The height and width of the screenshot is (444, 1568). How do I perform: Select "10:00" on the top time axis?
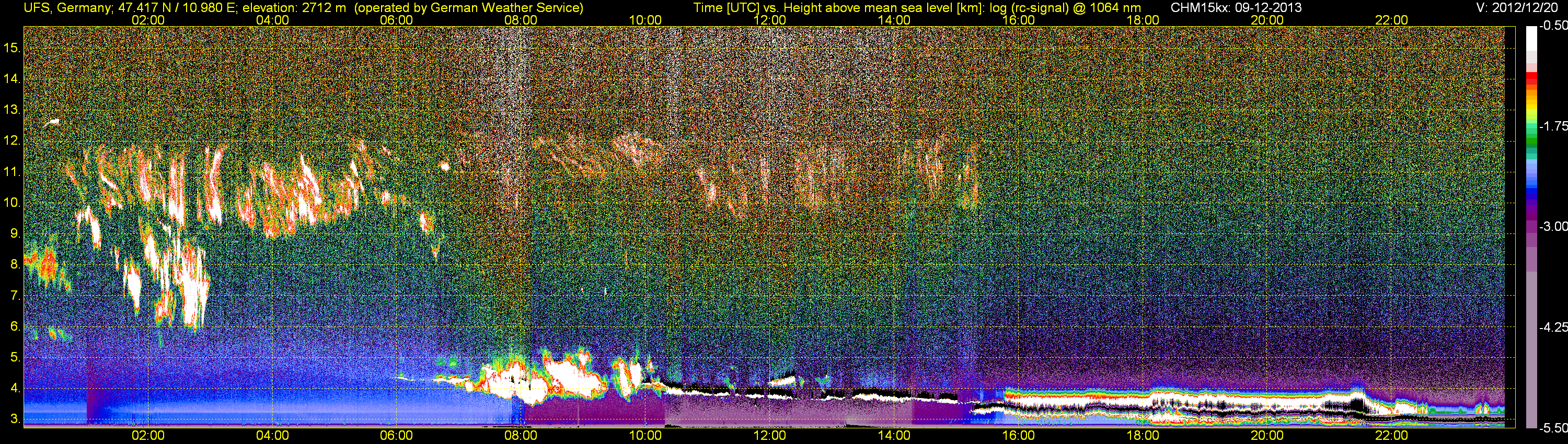click(x=645, y=20)
